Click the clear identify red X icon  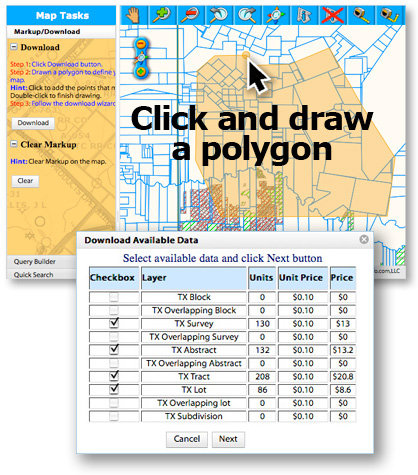tap(332, 15)
